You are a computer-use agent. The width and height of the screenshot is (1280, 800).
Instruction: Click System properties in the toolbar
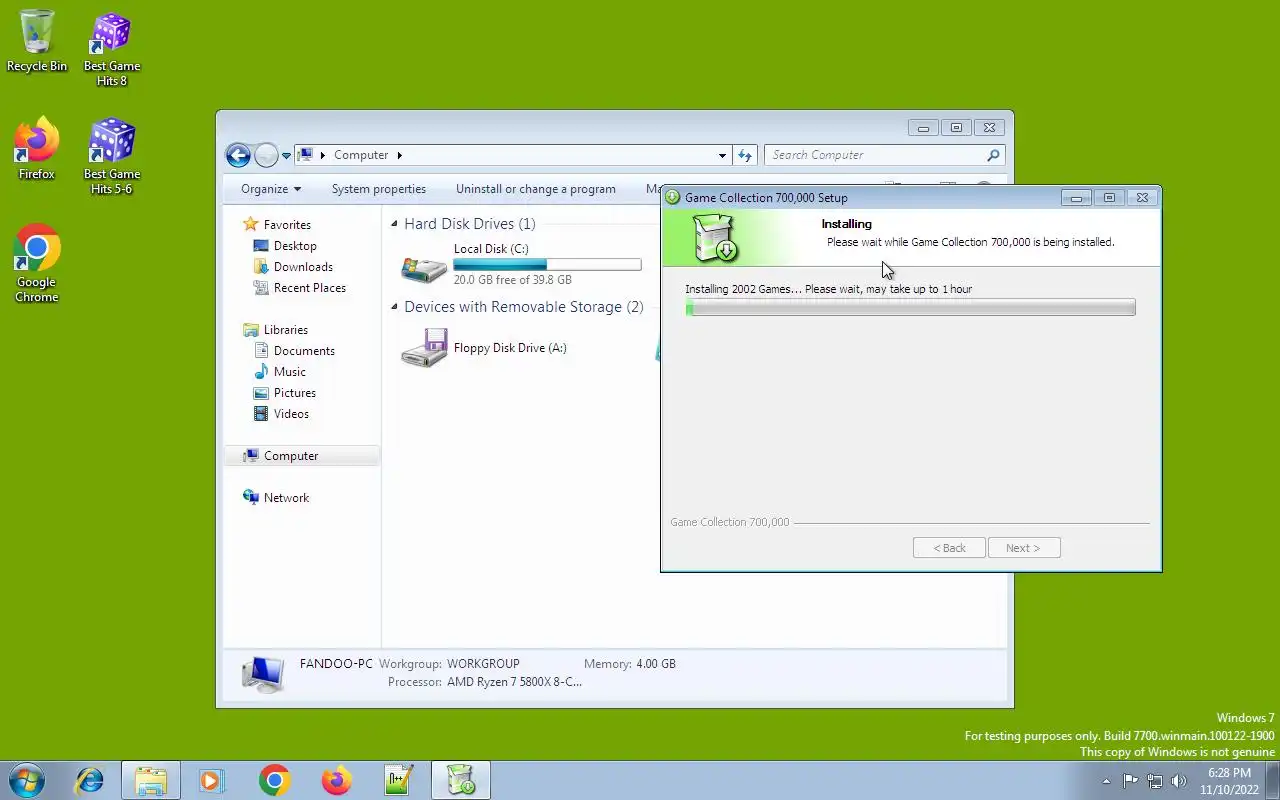(379, 189)
